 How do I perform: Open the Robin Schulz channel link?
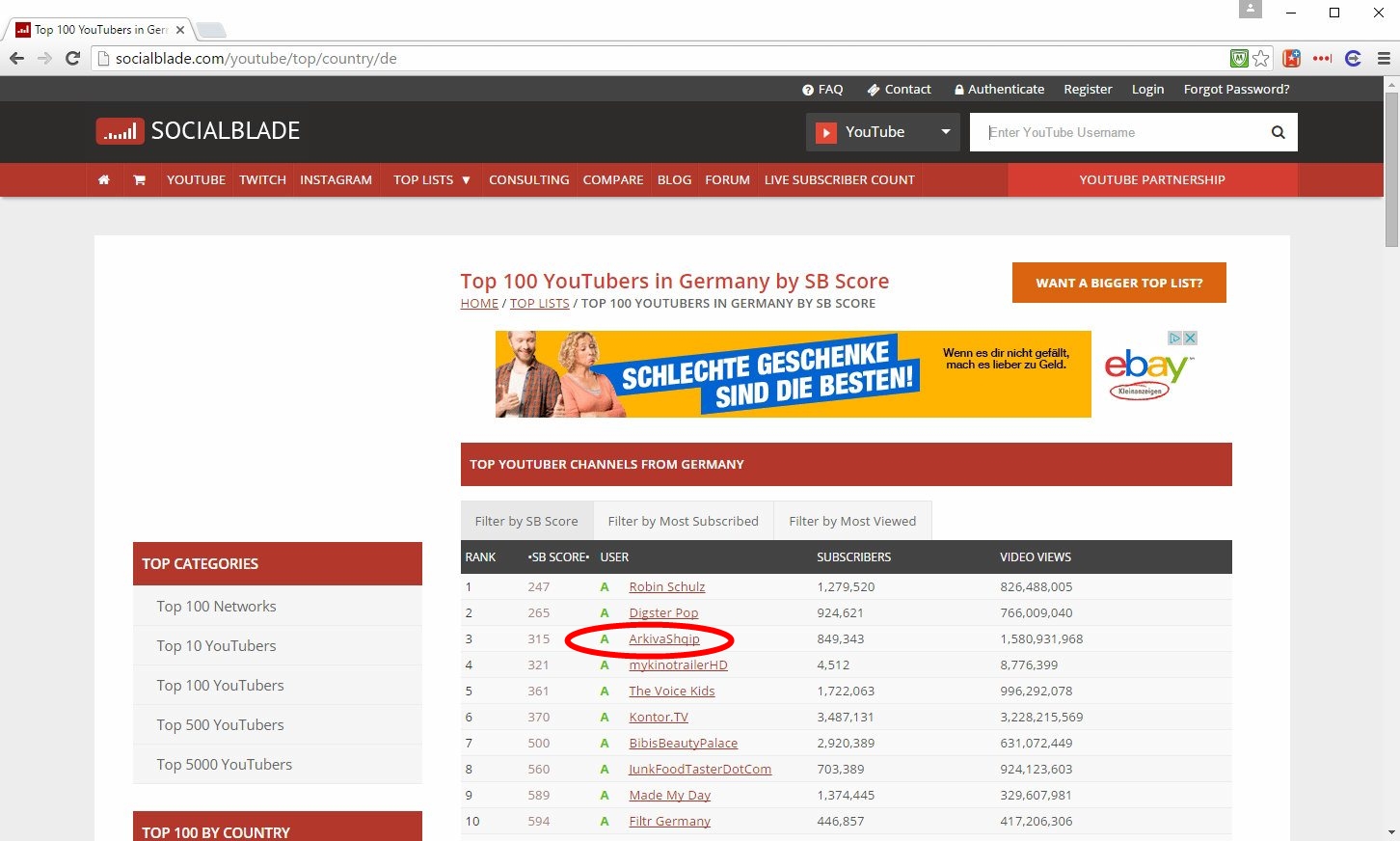[x=666, y=587]
